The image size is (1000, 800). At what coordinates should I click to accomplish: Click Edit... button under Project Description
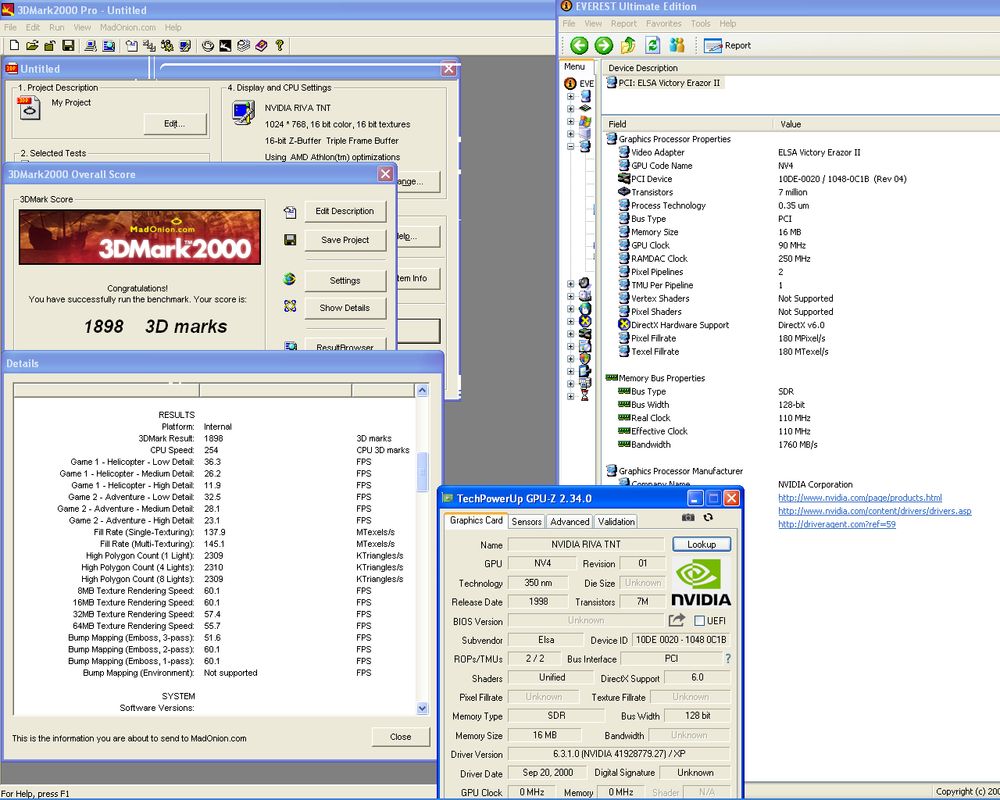[175, 124]
